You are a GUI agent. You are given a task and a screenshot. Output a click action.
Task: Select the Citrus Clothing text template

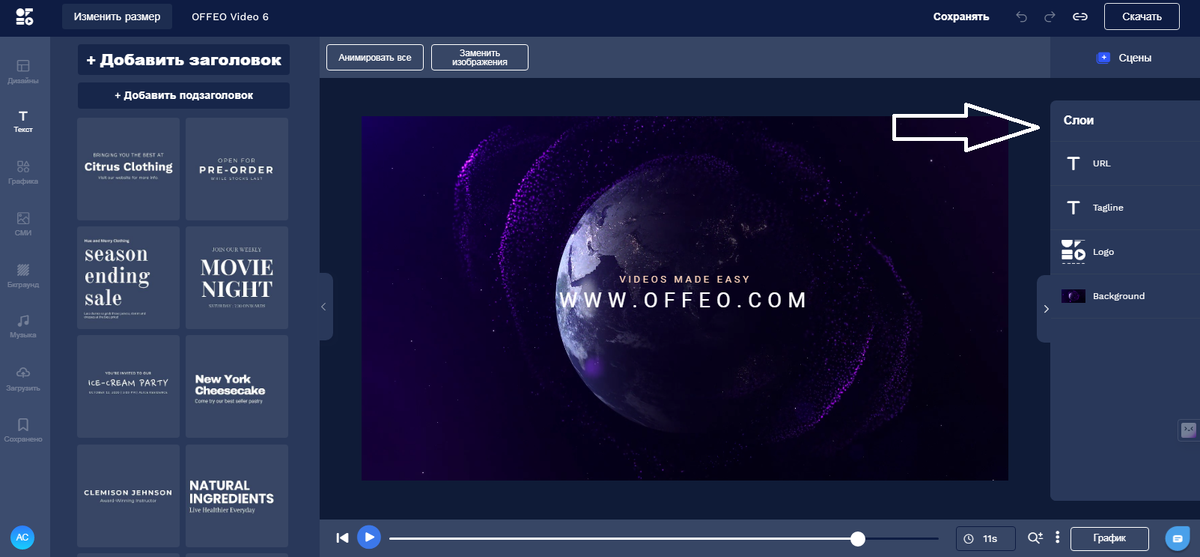click(x=128, y=169)
